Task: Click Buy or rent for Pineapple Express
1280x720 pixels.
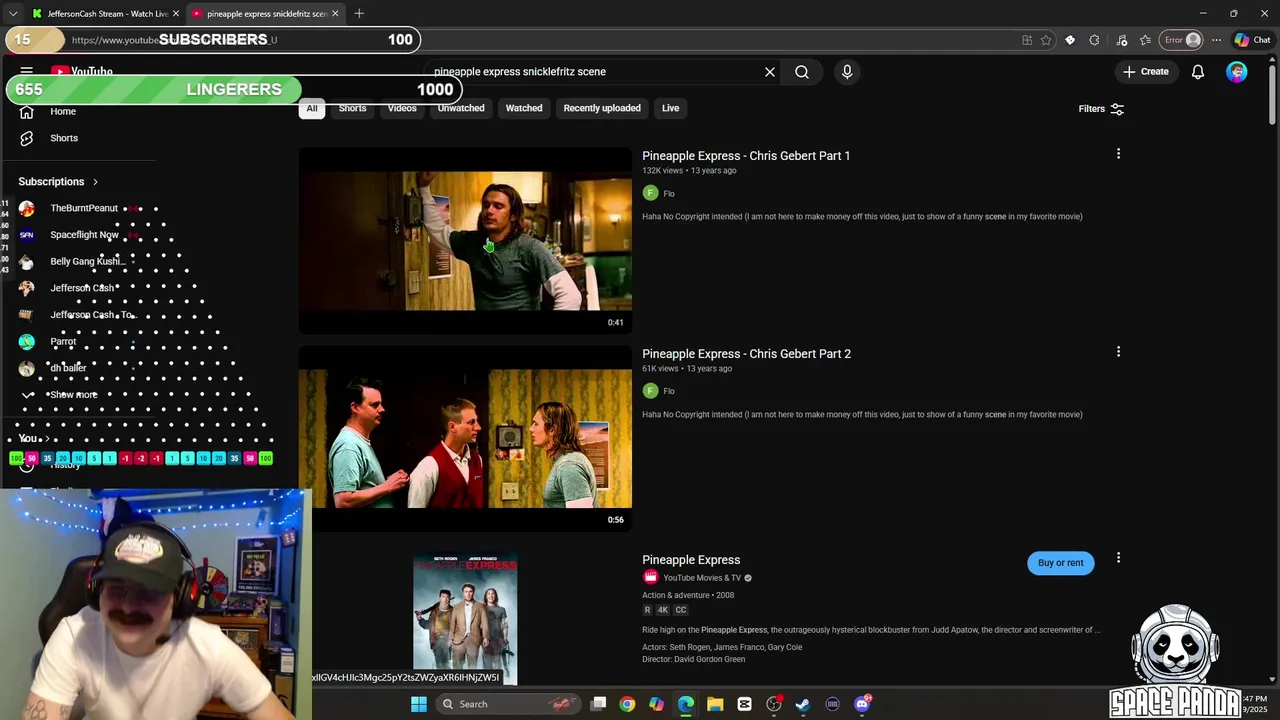Action: tap(1060, 563)
